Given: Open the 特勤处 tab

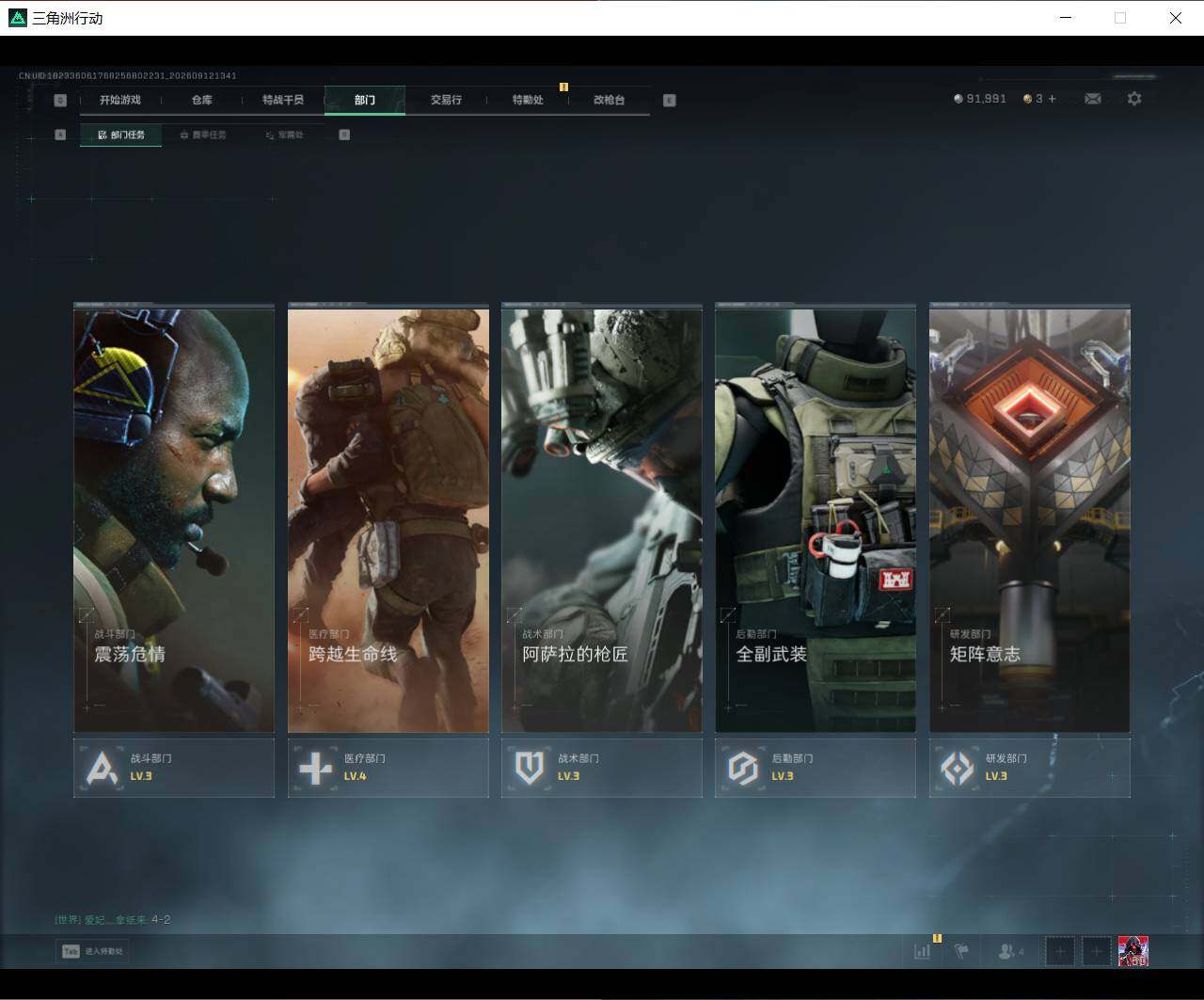Looking at the screenshot, I should (x=528, y=100).
